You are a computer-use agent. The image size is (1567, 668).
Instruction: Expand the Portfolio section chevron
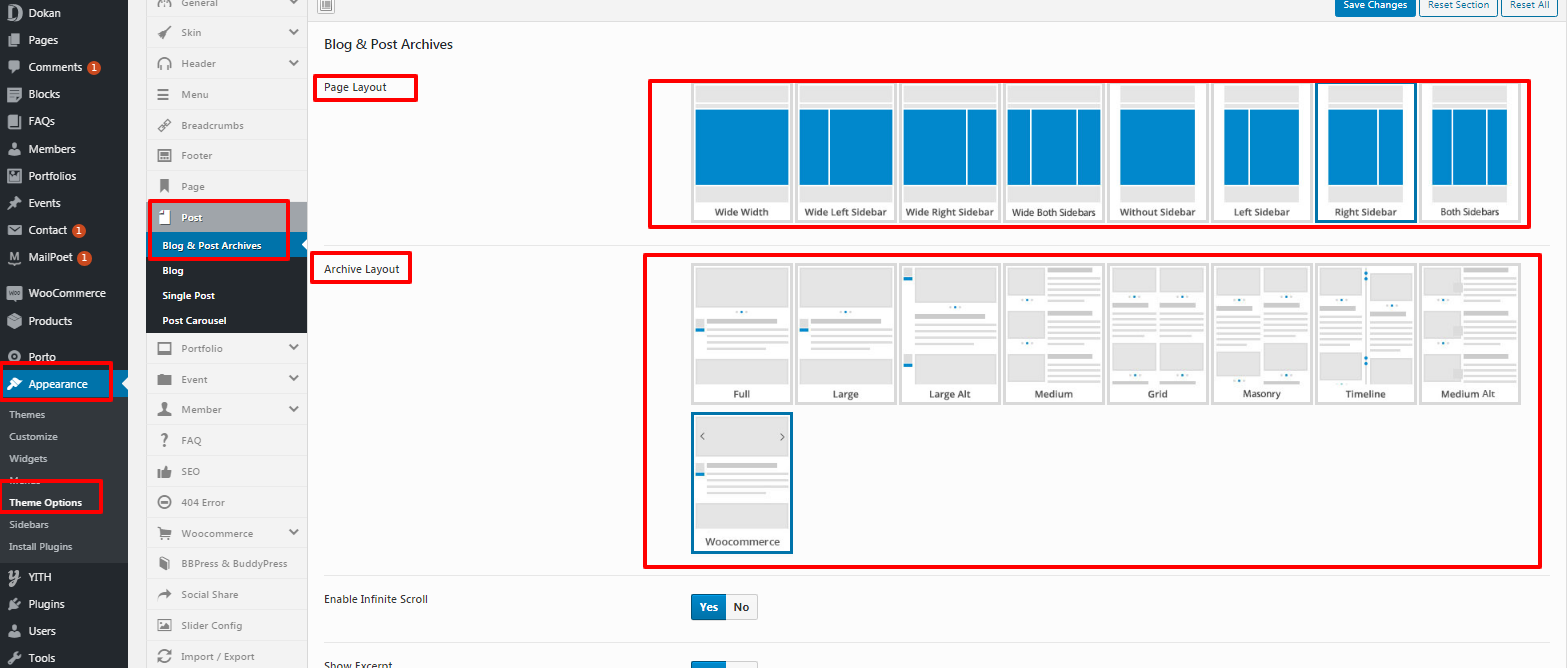pos(294,348)
